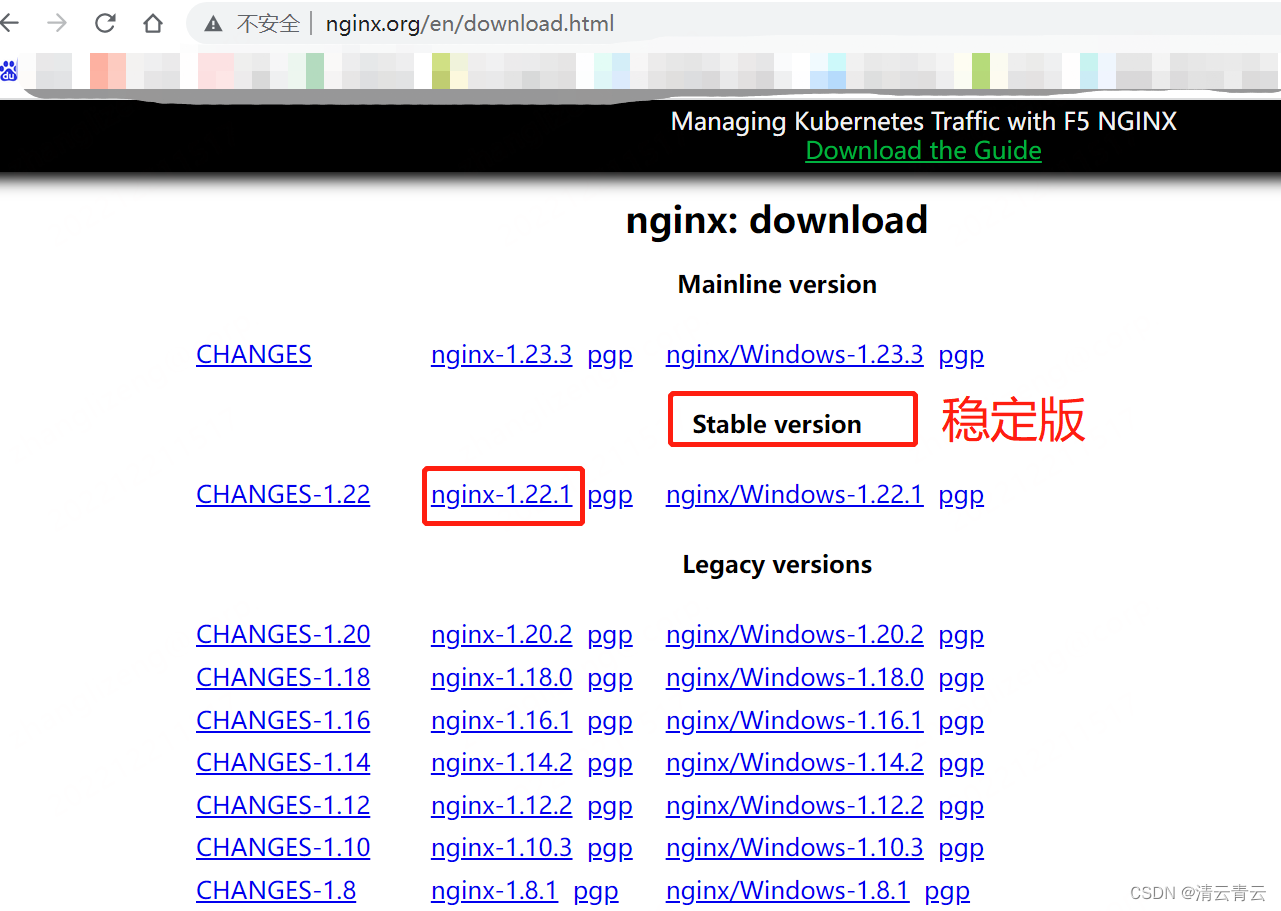
Task: Click the browser forward arrow
Action: pyautogui.click(x=58, y=23)
